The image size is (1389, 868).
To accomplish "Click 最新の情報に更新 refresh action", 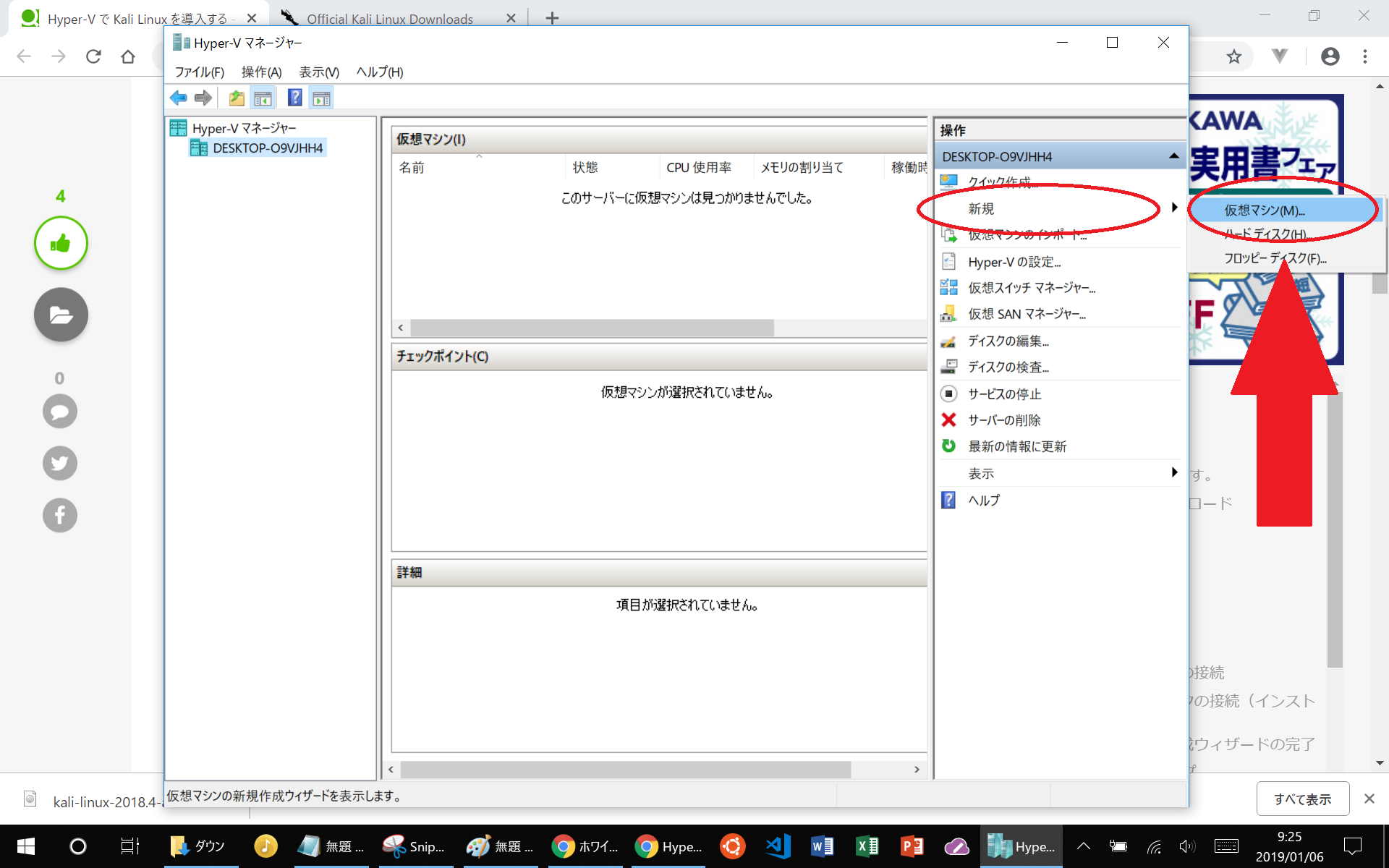I will (1016, 446).
